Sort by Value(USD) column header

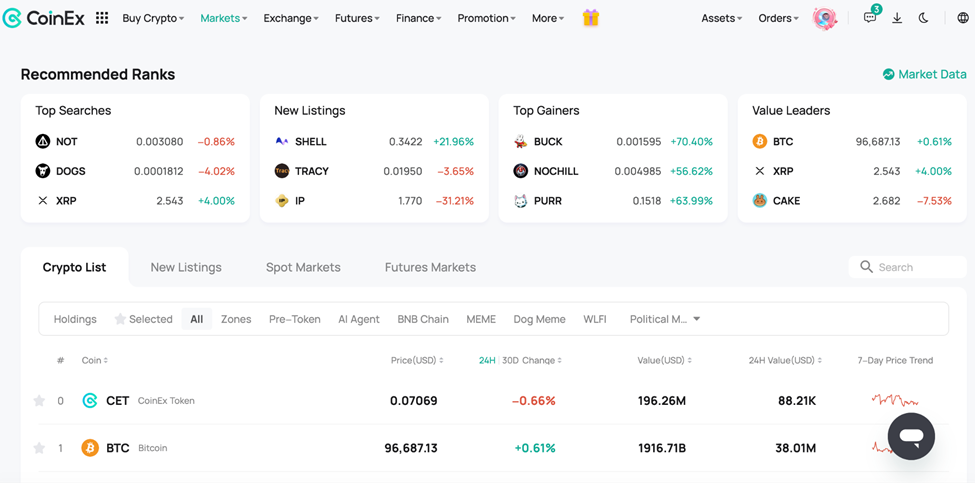pyautogui.click(x=665, y=360)
